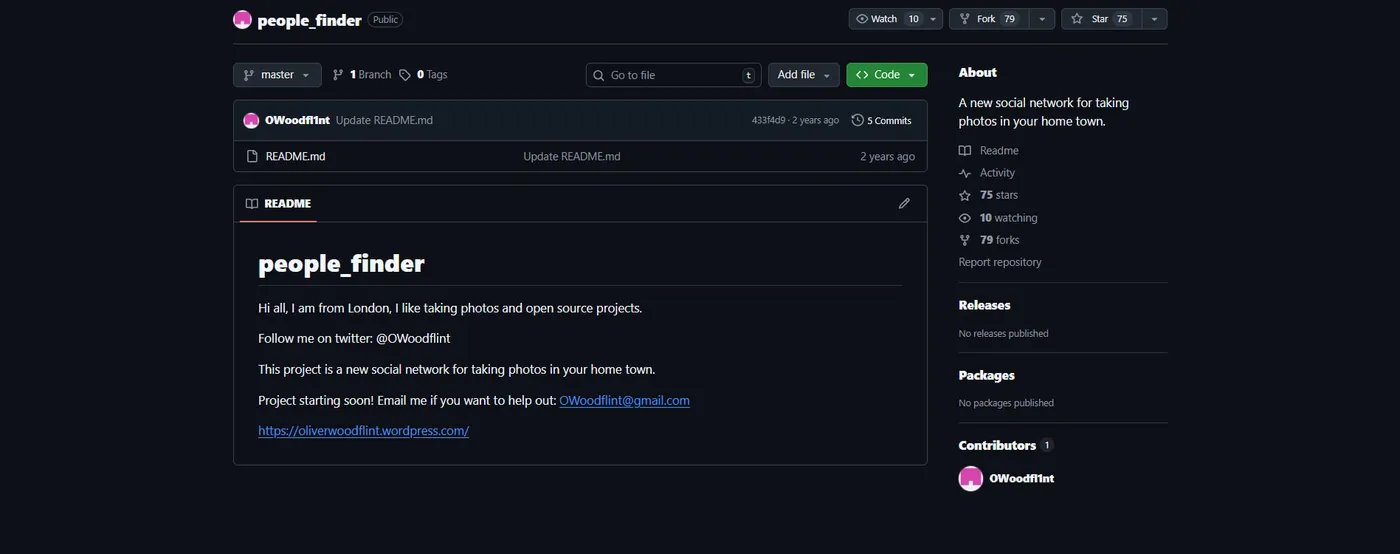Screen dimensions: 1400x554
Task: Open the latest commit message Update README.md
Action: tap(384, 120)
